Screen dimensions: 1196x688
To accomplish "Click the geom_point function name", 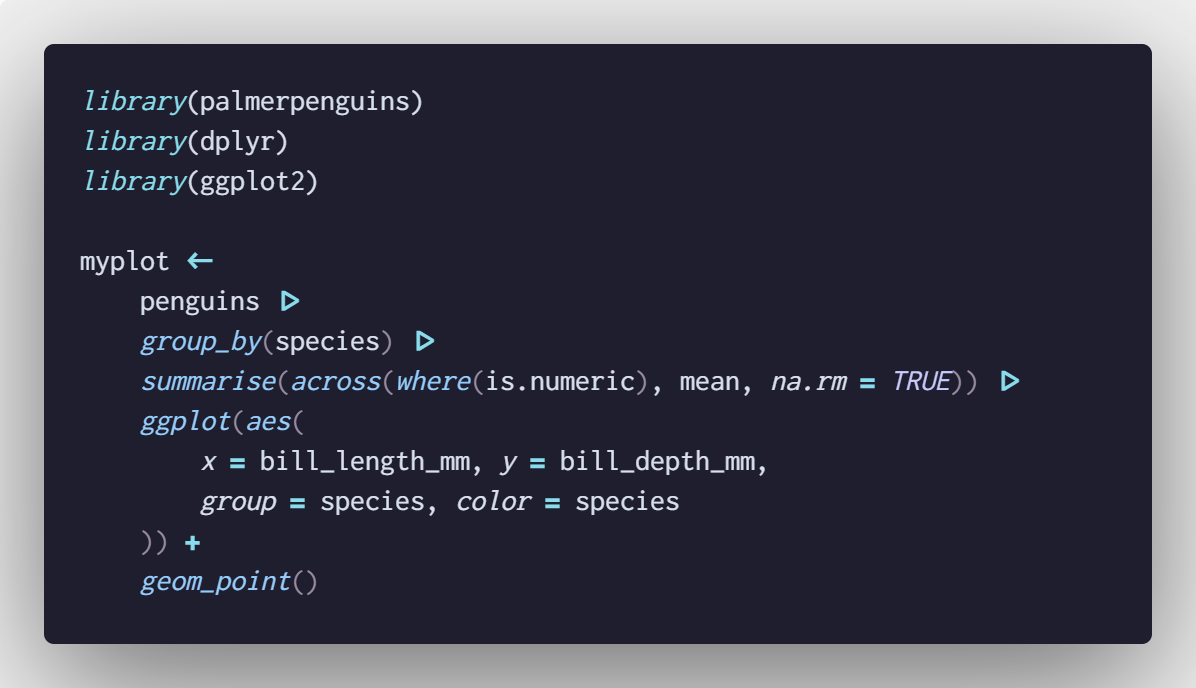I will click(x=215, y=581).
